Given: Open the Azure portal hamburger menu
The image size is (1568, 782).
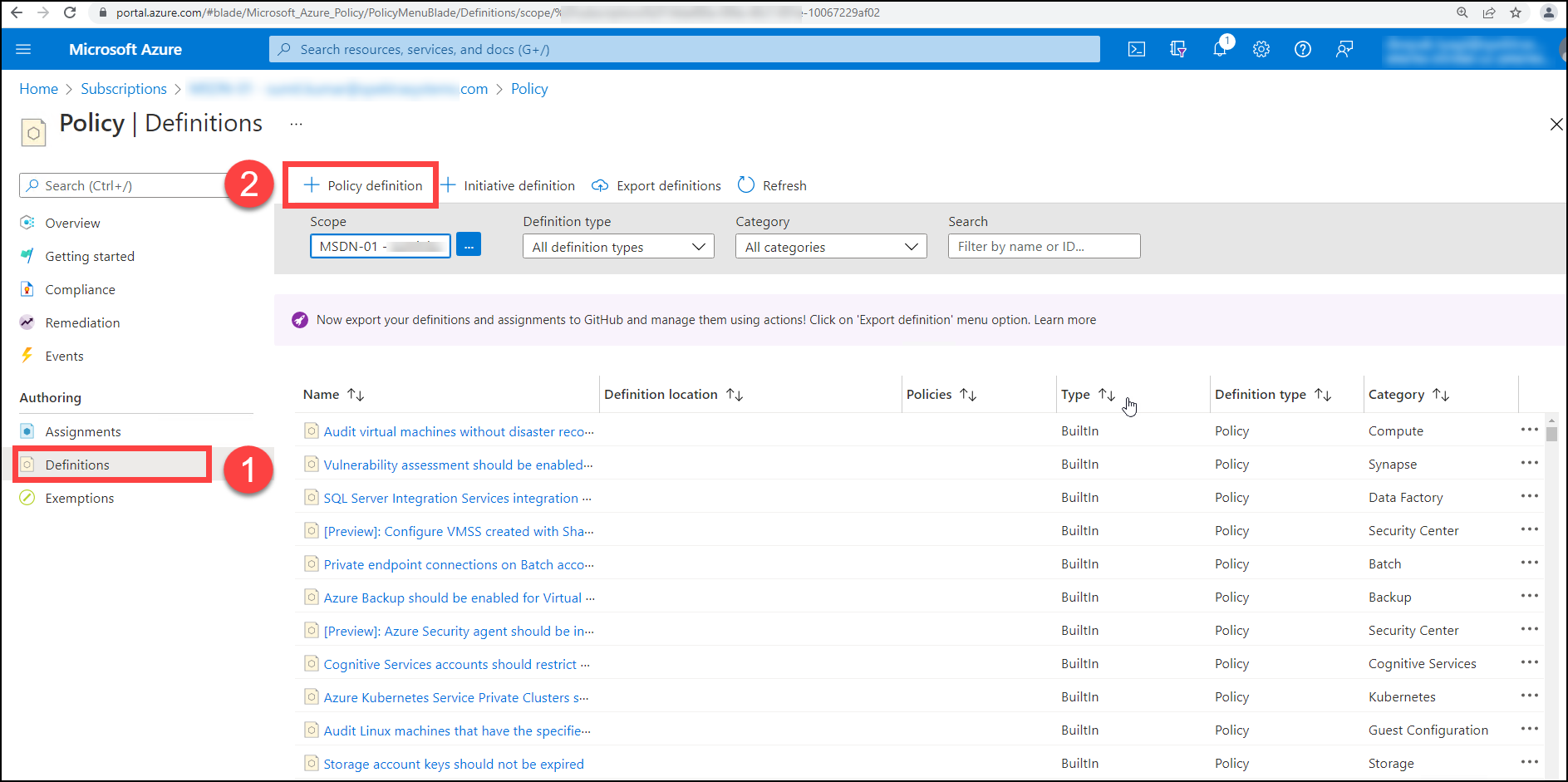Looking at the screenshot, I should pyautogui.click(x=23, y=49).
